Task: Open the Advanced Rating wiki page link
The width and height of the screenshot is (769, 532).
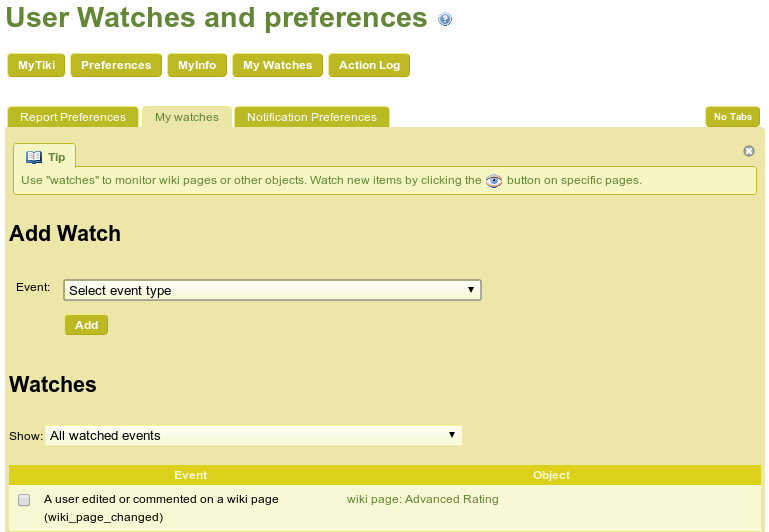Action: coord(422,499)
